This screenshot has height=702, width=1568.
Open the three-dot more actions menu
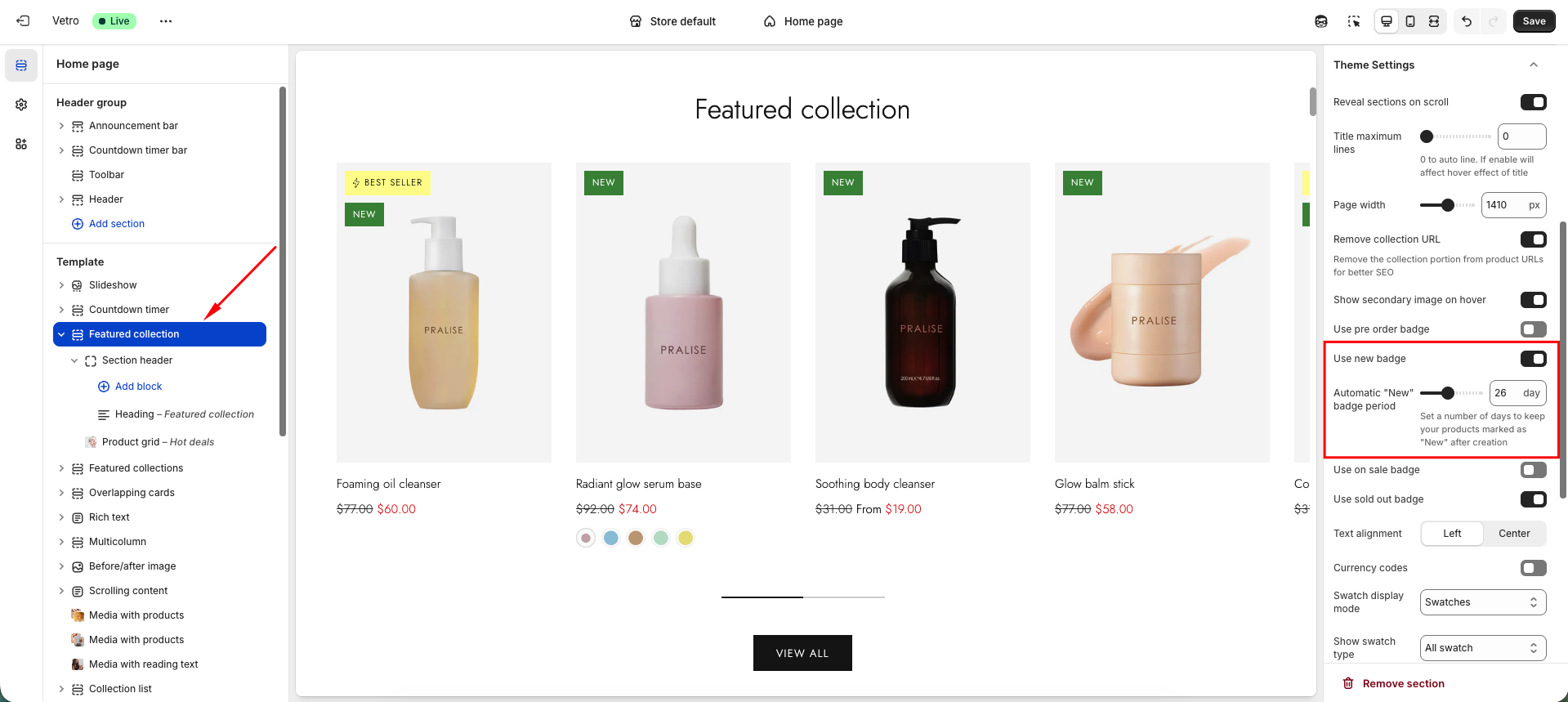coord(166,21)
